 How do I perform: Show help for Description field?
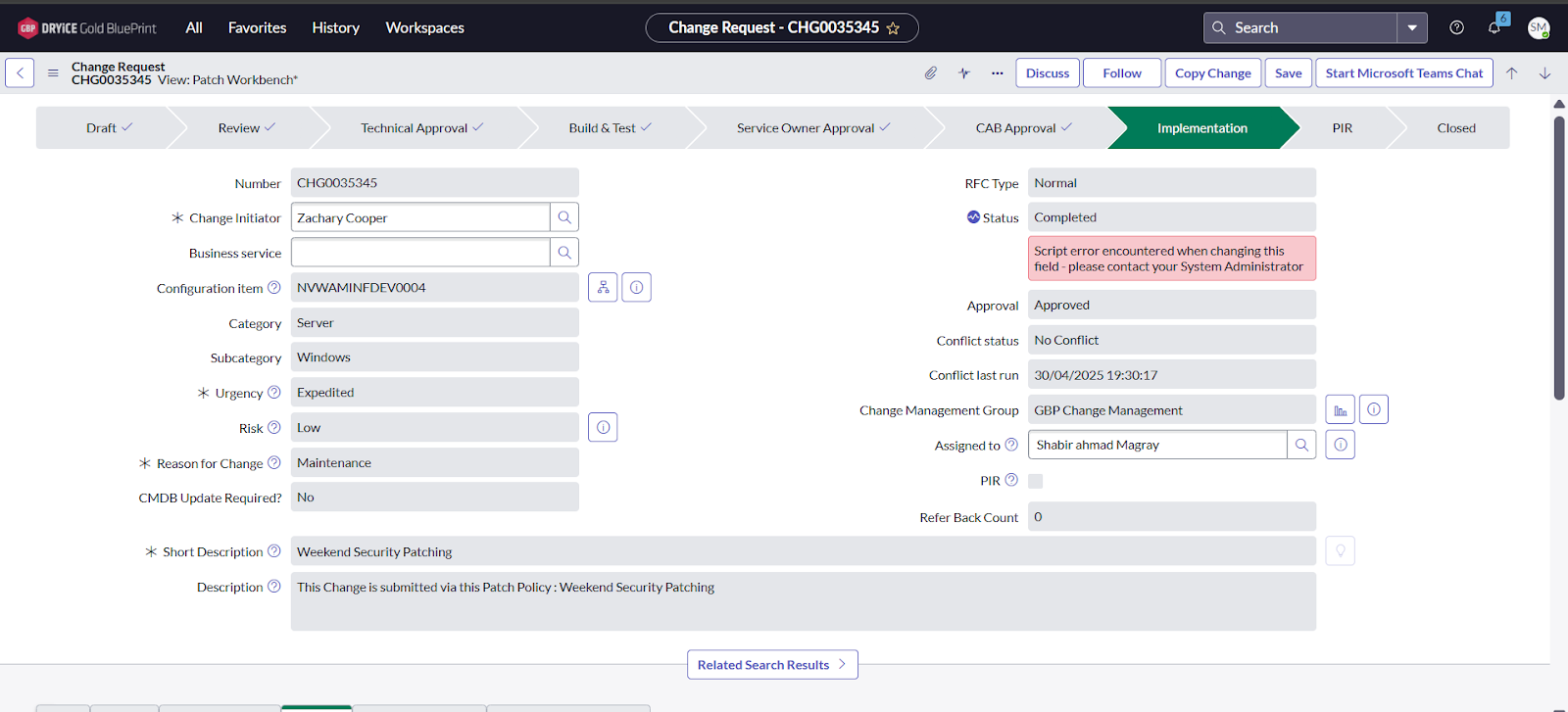click(x=274, y=586)
